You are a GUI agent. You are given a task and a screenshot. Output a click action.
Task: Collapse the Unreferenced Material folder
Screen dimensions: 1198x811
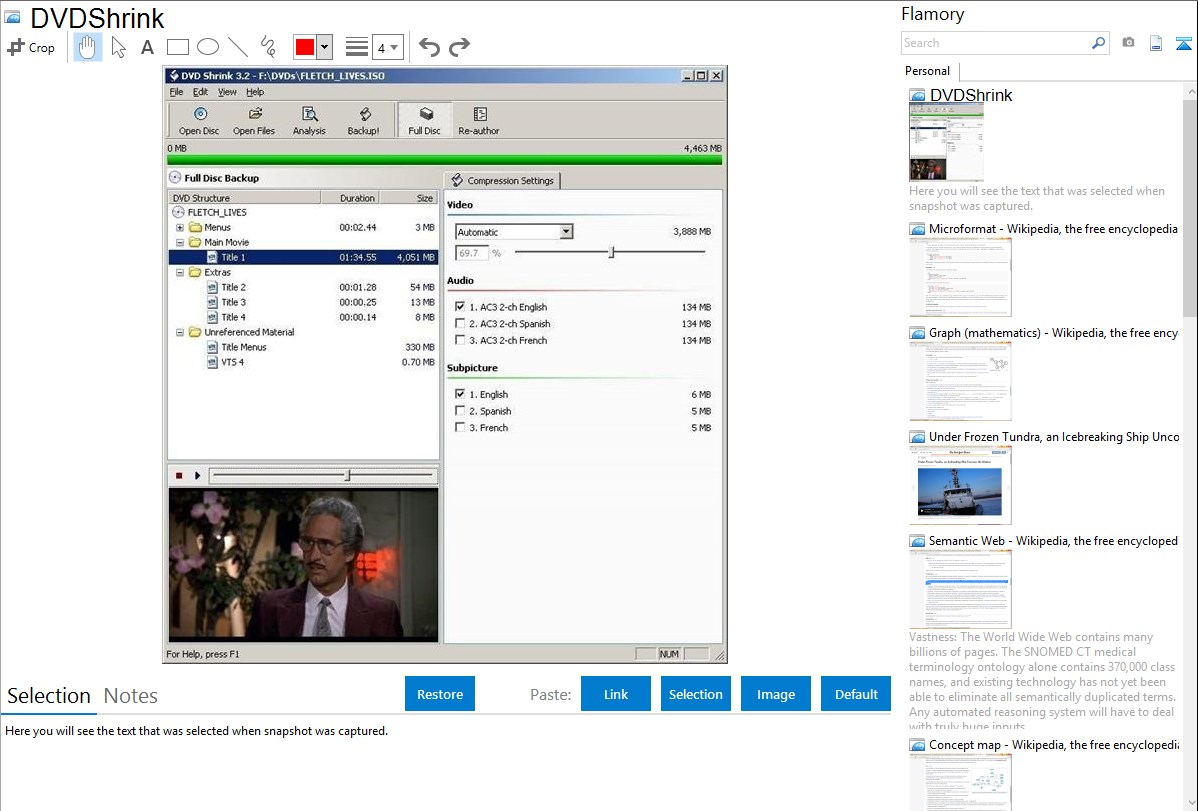[x=180, y=333]
